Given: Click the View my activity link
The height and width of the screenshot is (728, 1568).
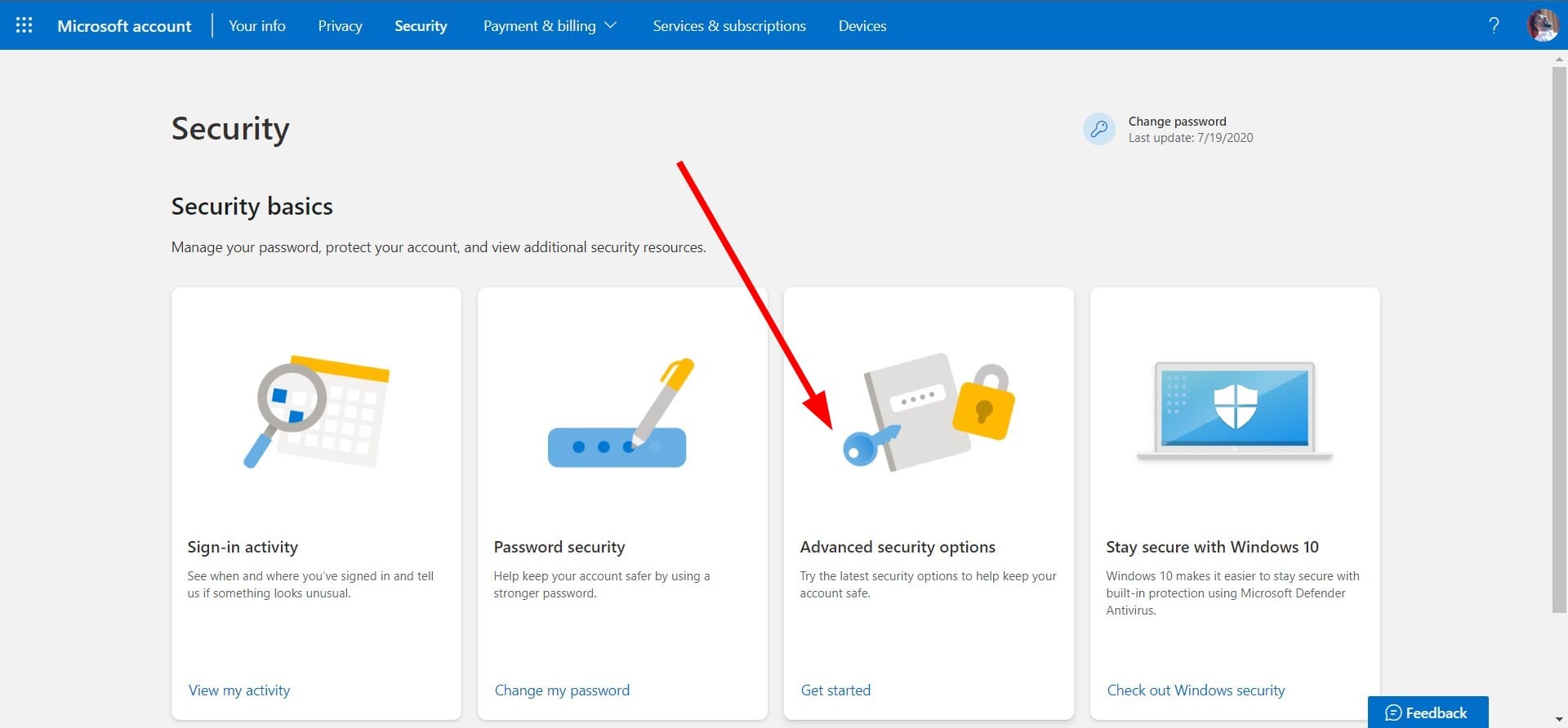Looking at the screenshot, I should [239, 690].
